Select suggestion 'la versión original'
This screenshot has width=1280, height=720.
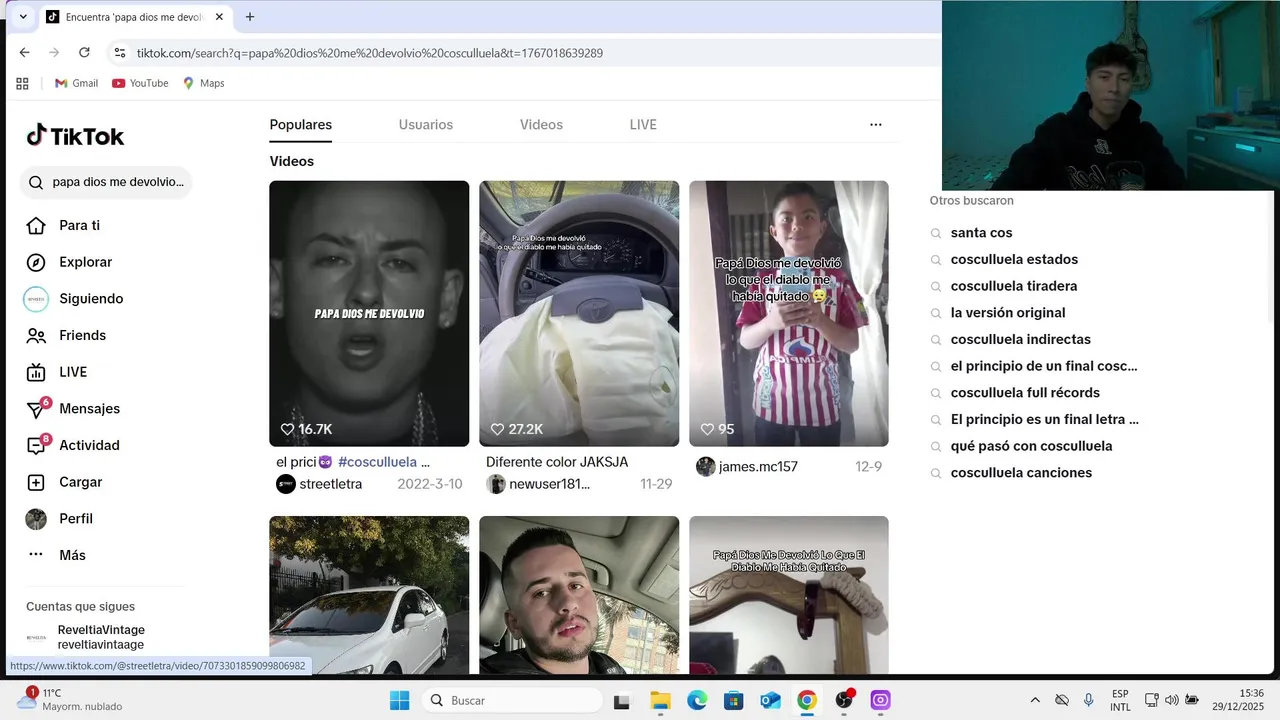tap(1008, 313)
